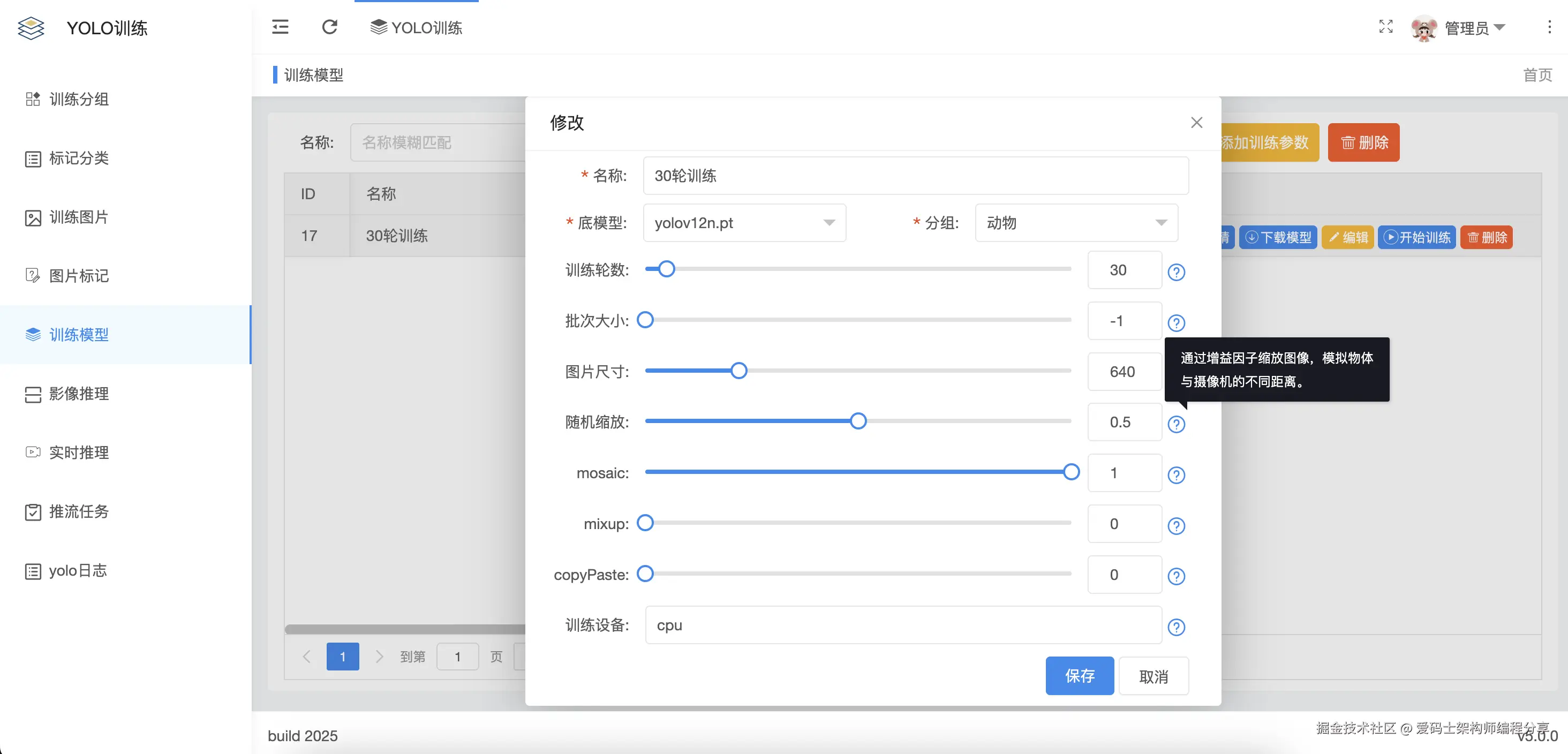
Task: Click the 随机缩放 slider handle
Action: 858,421
